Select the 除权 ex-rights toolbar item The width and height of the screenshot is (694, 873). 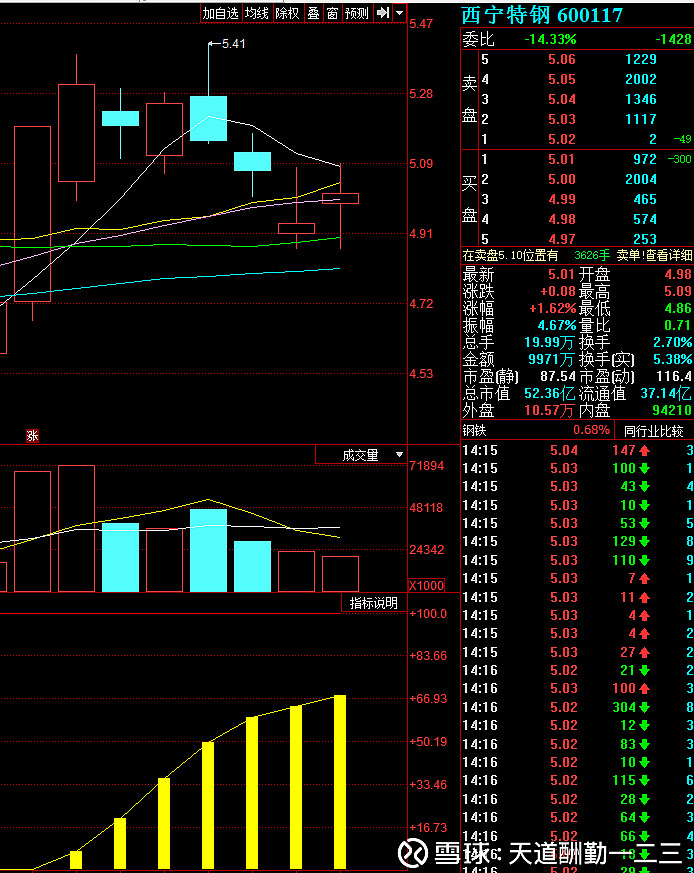pos(287,13)
